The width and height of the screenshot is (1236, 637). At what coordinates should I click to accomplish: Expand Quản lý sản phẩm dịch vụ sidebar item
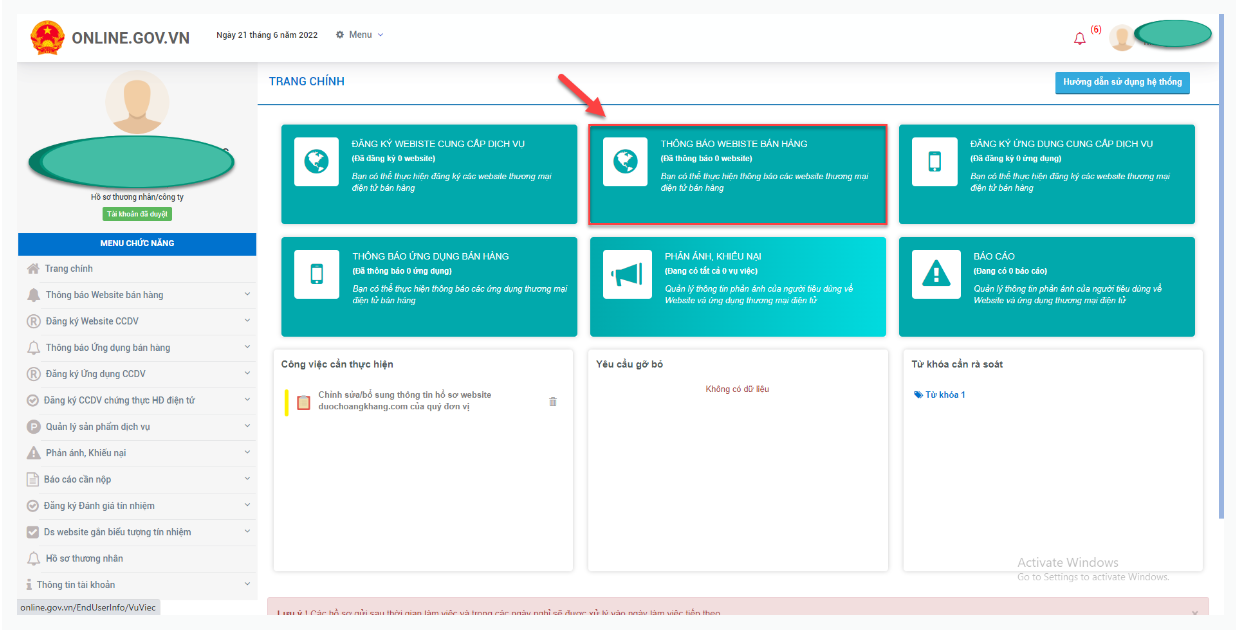[138, 427]
